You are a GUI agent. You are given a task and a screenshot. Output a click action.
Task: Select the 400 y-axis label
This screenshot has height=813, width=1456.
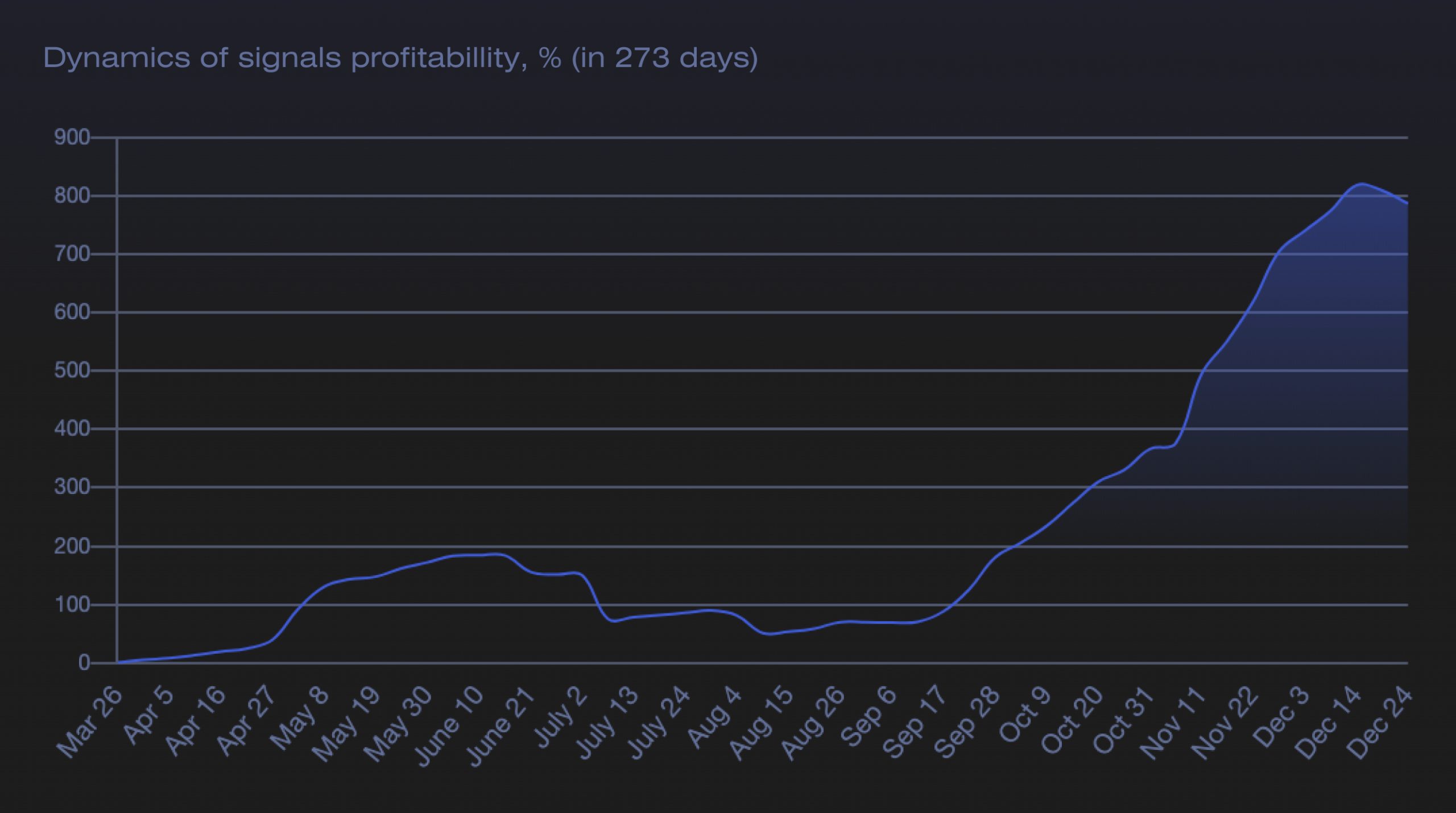pos(72,428)
